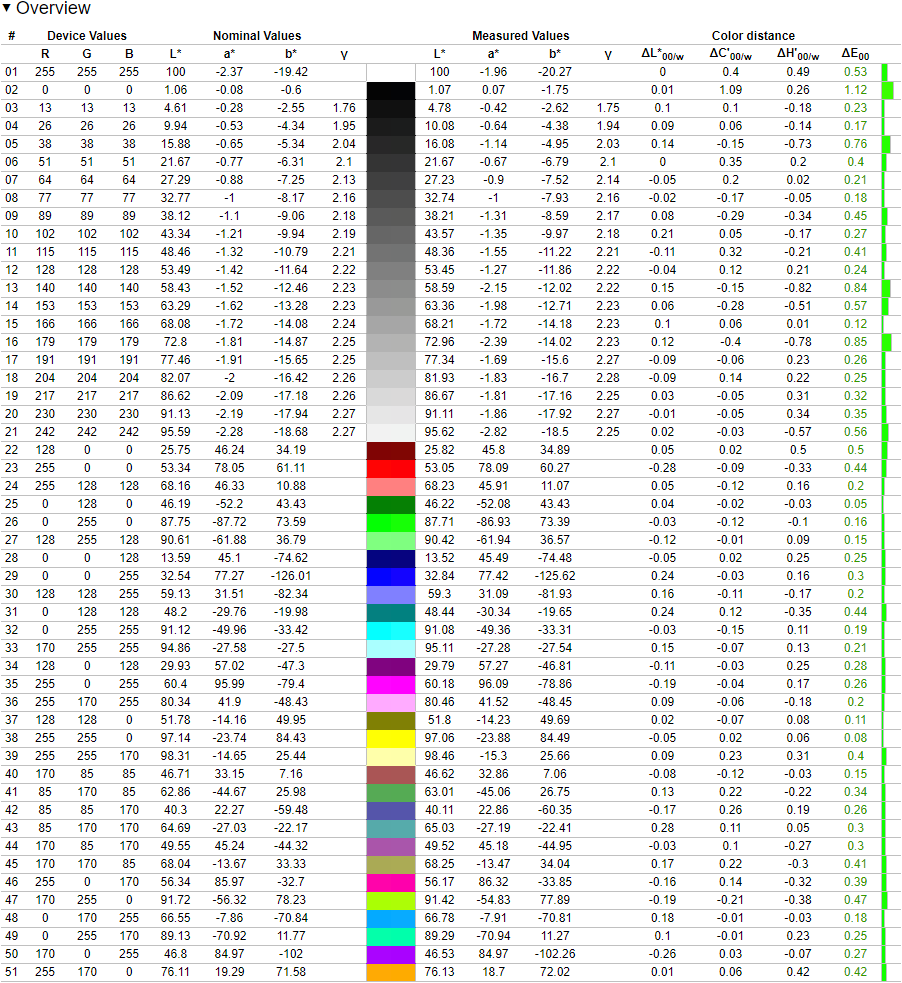Viewport: 902px width, 983px height.
Task: Collapse the Overview section triangle
Action: pos(8,9)
